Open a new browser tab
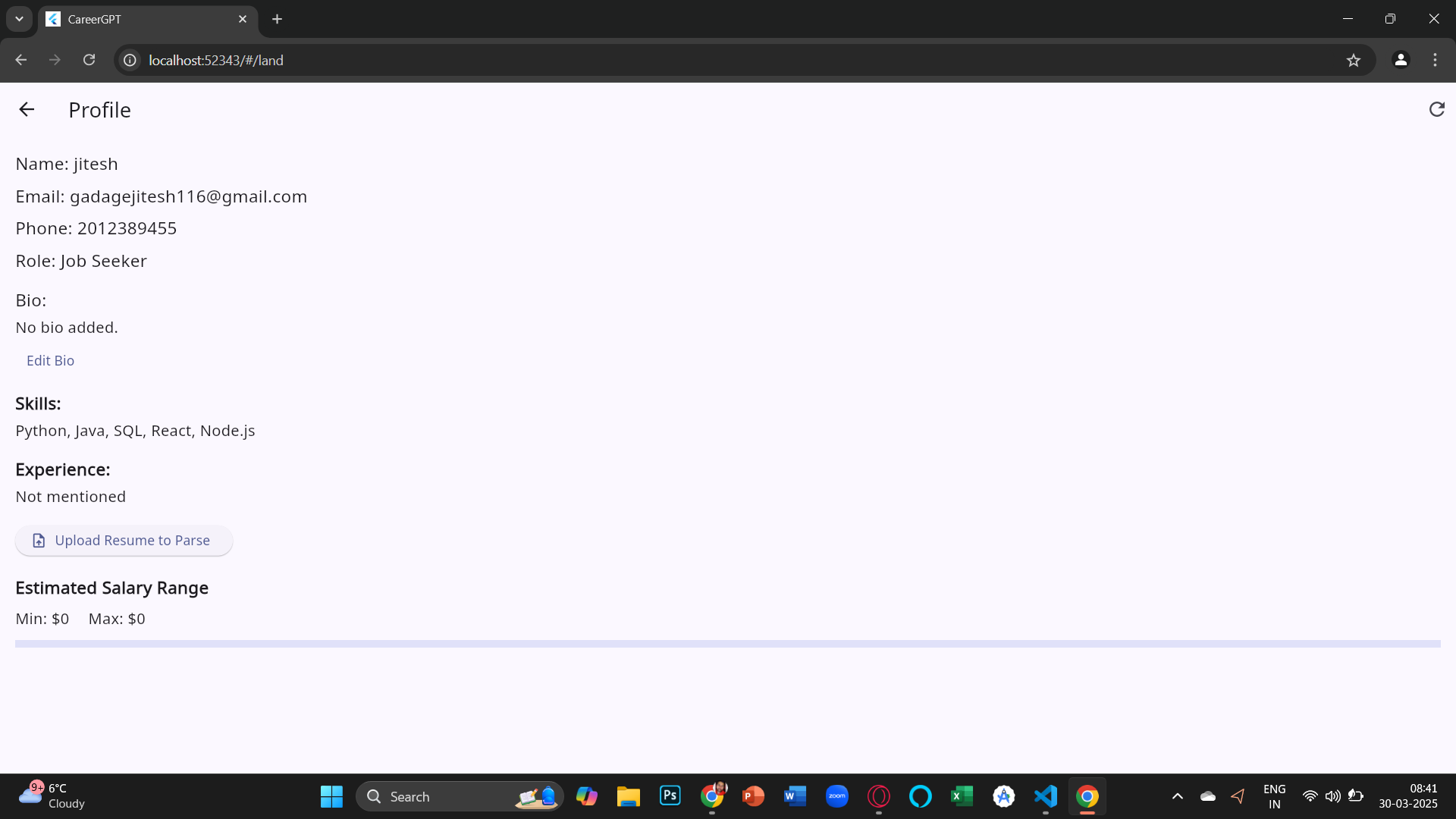The image size is (1456, 819). (278, 19)
